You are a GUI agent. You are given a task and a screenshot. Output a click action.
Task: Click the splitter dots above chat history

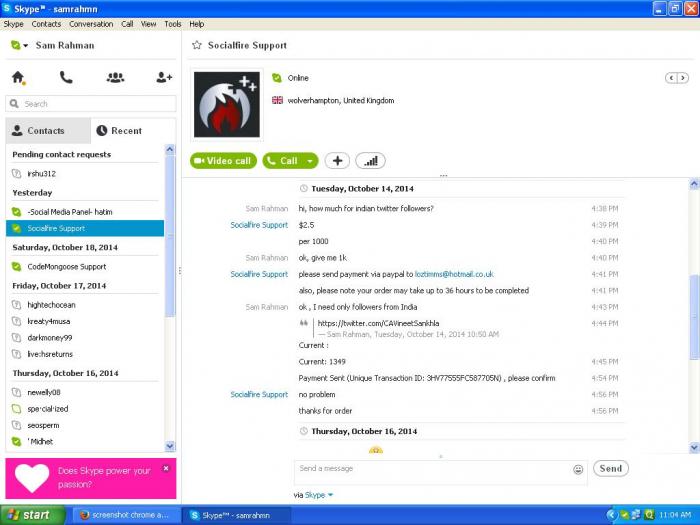point(443,176)
